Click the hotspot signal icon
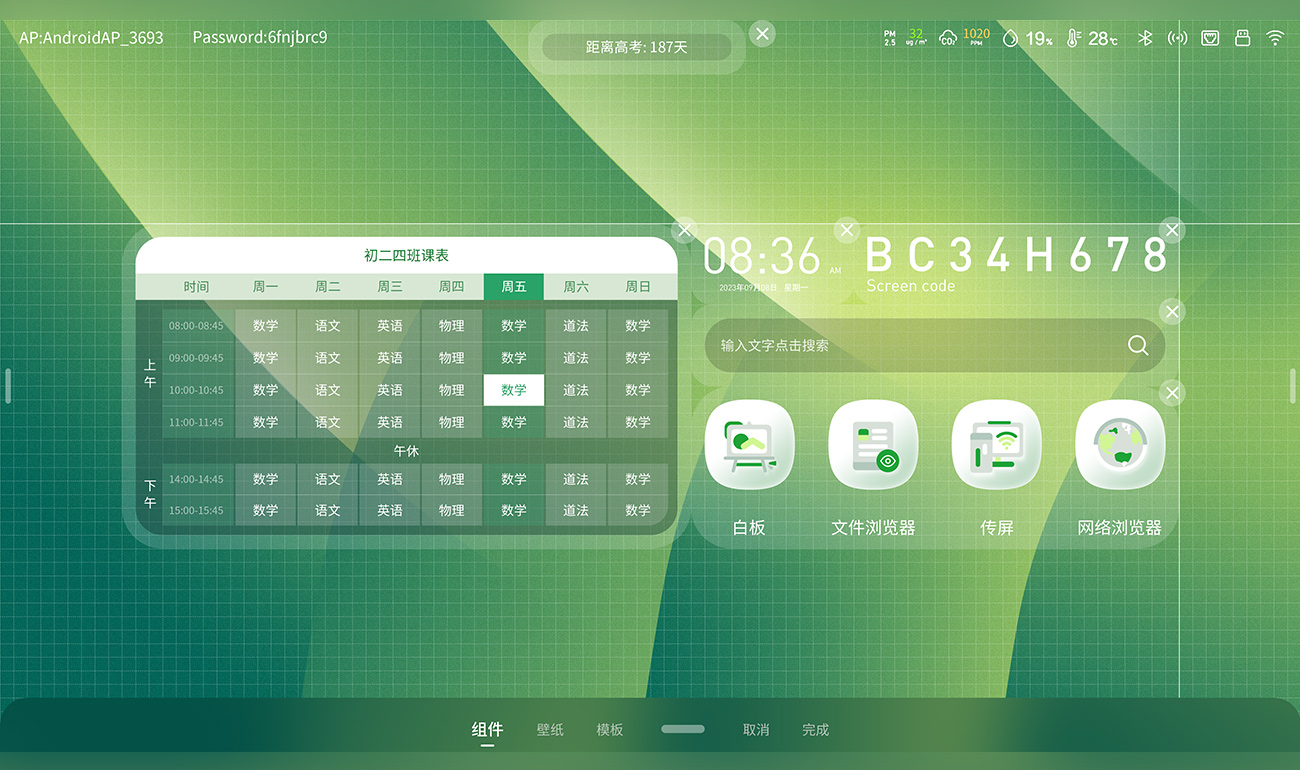This screenshot has height=770, width=1300. (x=1178, y=38)
